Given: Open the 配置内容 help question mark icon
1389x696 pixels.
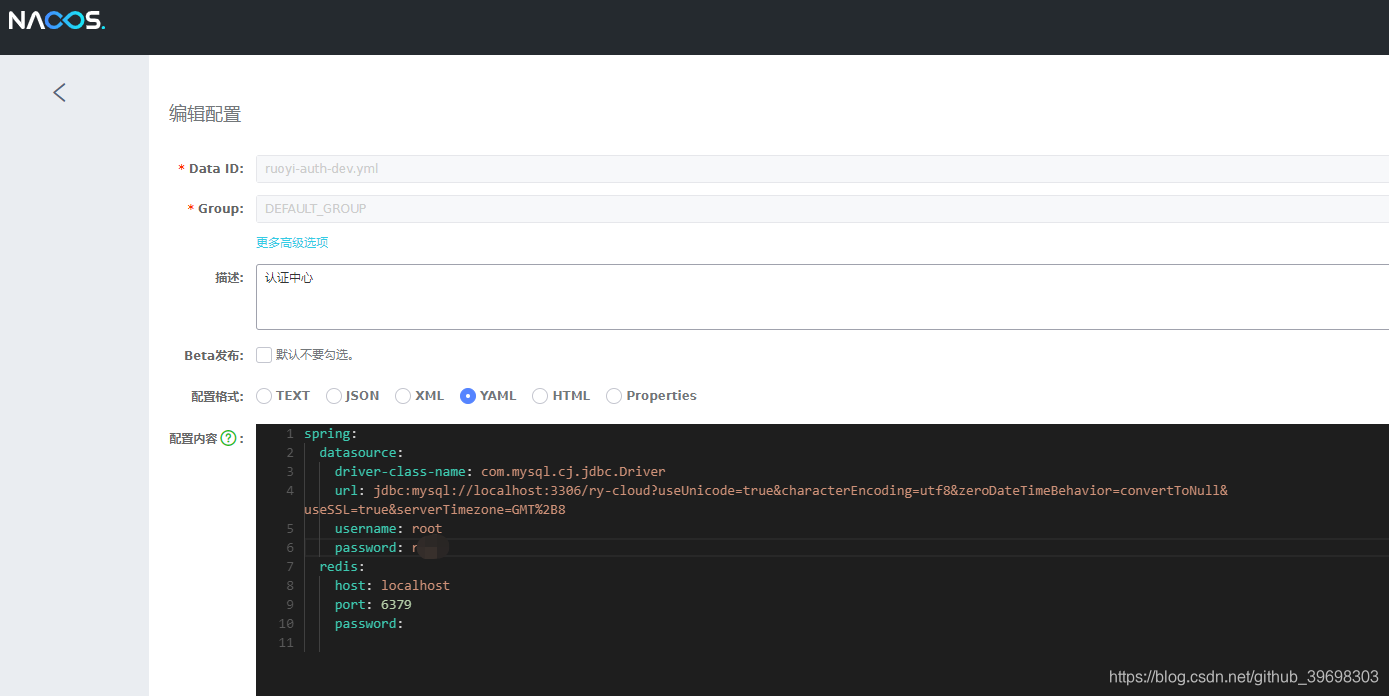Looking at the screenshot, I should (228, 438).
